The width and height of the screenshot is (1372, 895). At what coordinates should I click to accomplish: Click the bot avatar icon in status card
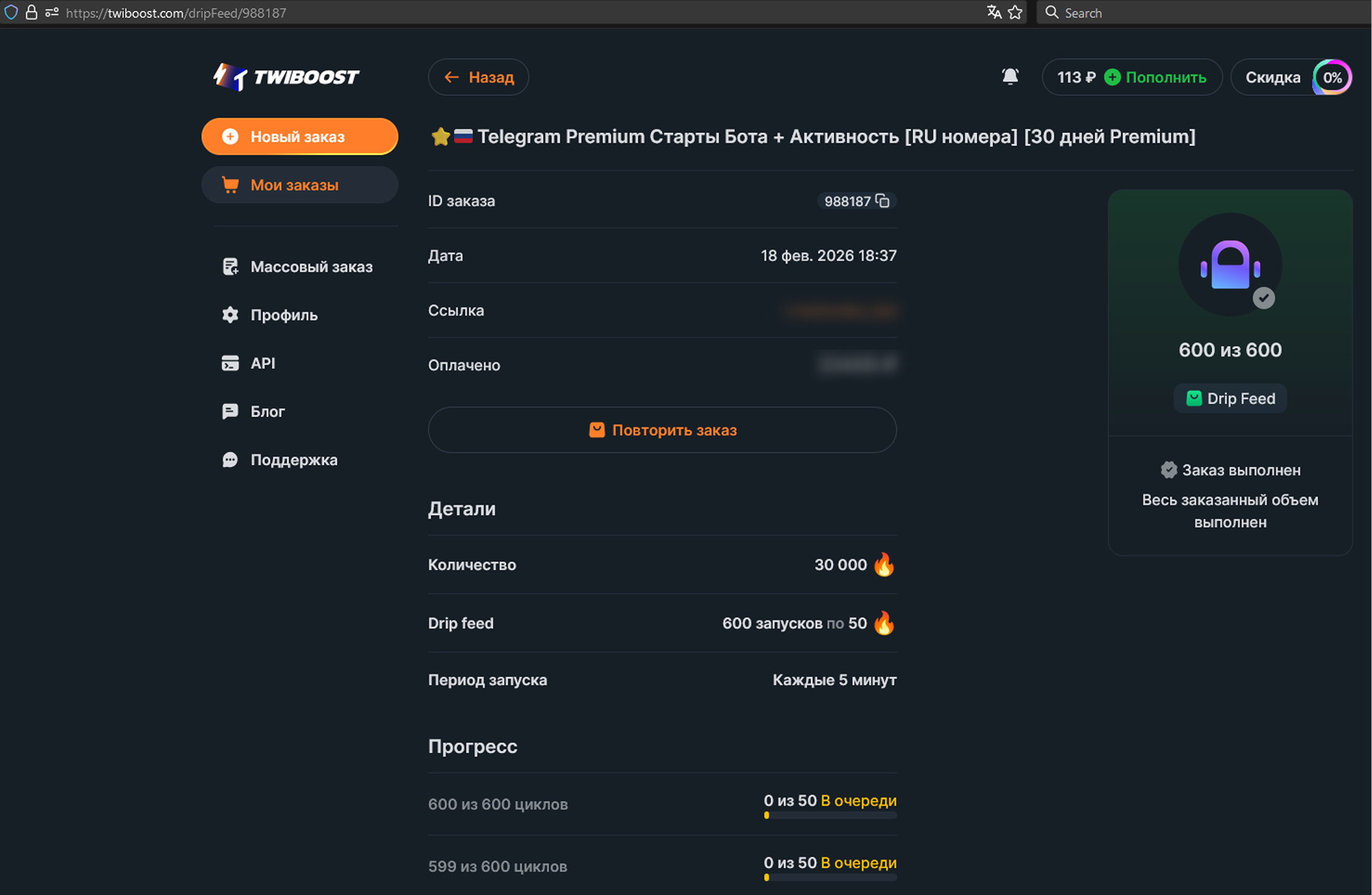pyautogui.click(x=1230, y=265)
